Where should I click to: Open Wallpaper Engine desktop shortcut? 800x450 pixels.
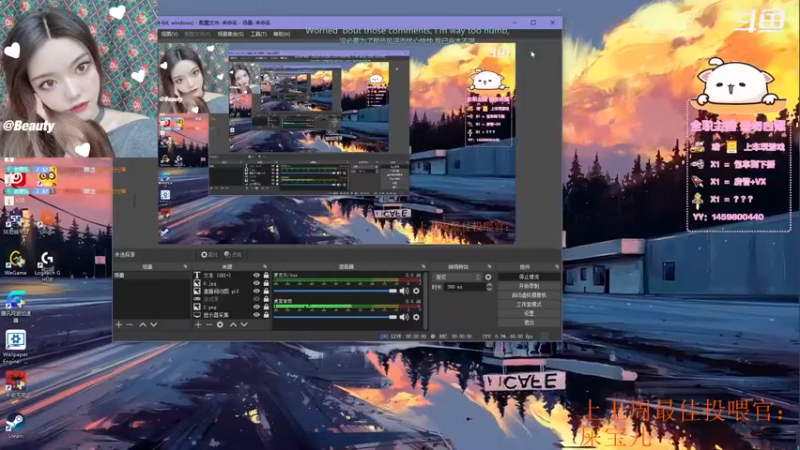[15, 346]
